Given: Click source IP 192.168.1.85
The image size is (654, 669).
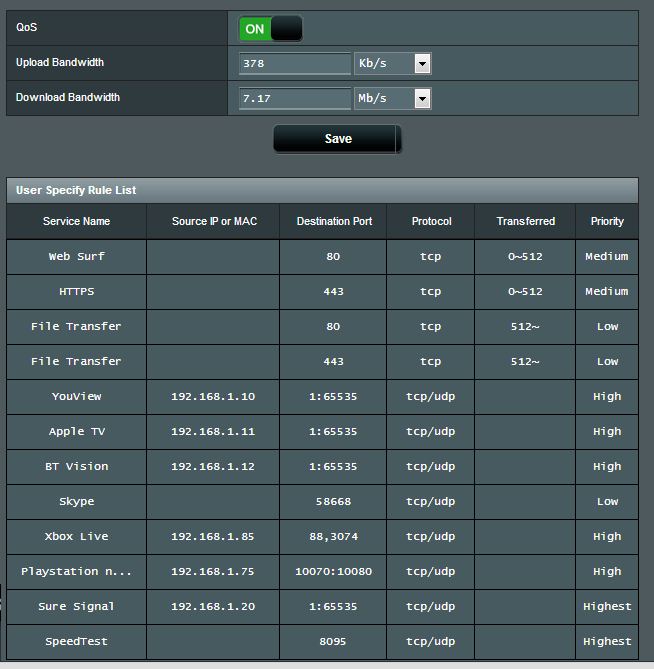Looking at the screenshot, I should (x=213, y=536).
